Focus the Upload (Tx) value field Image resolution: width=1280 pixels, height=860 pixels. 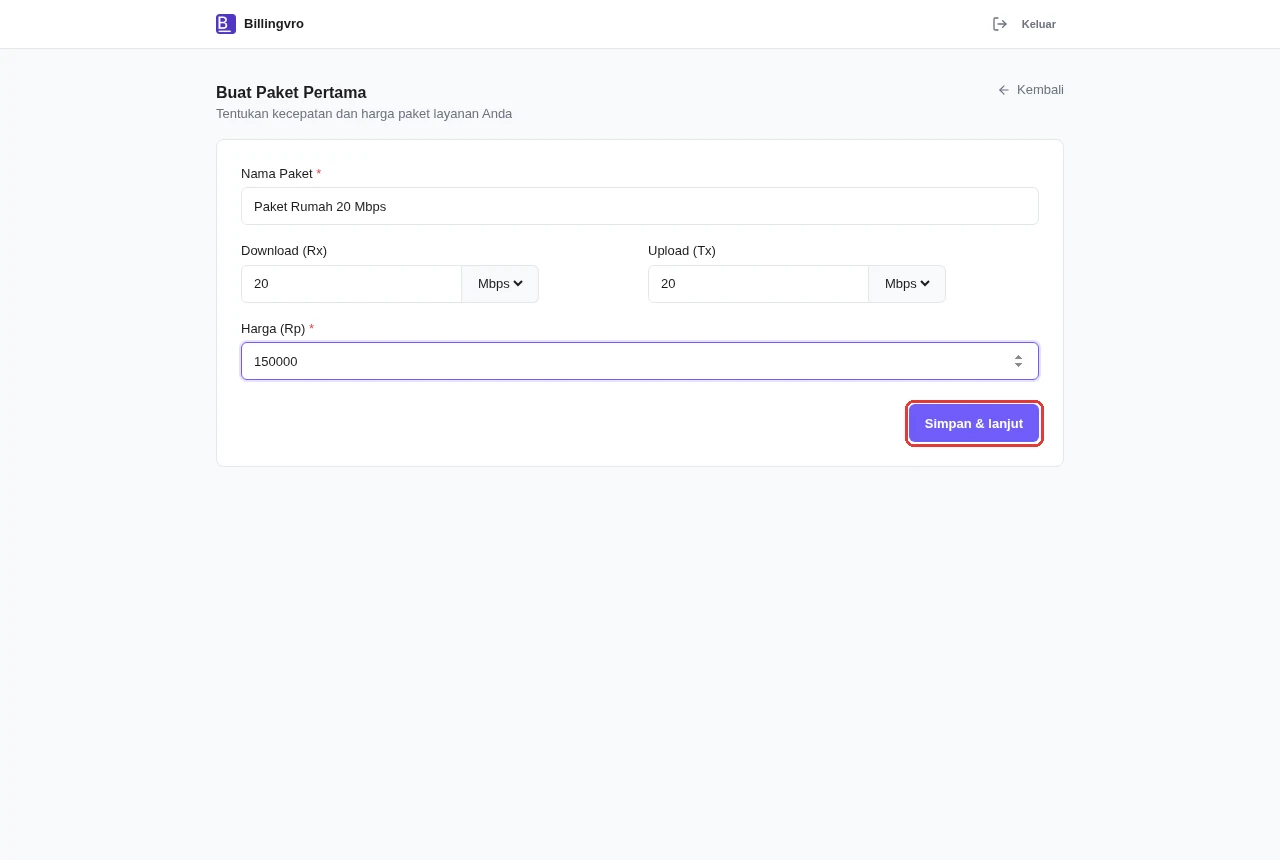coord(758,284)
